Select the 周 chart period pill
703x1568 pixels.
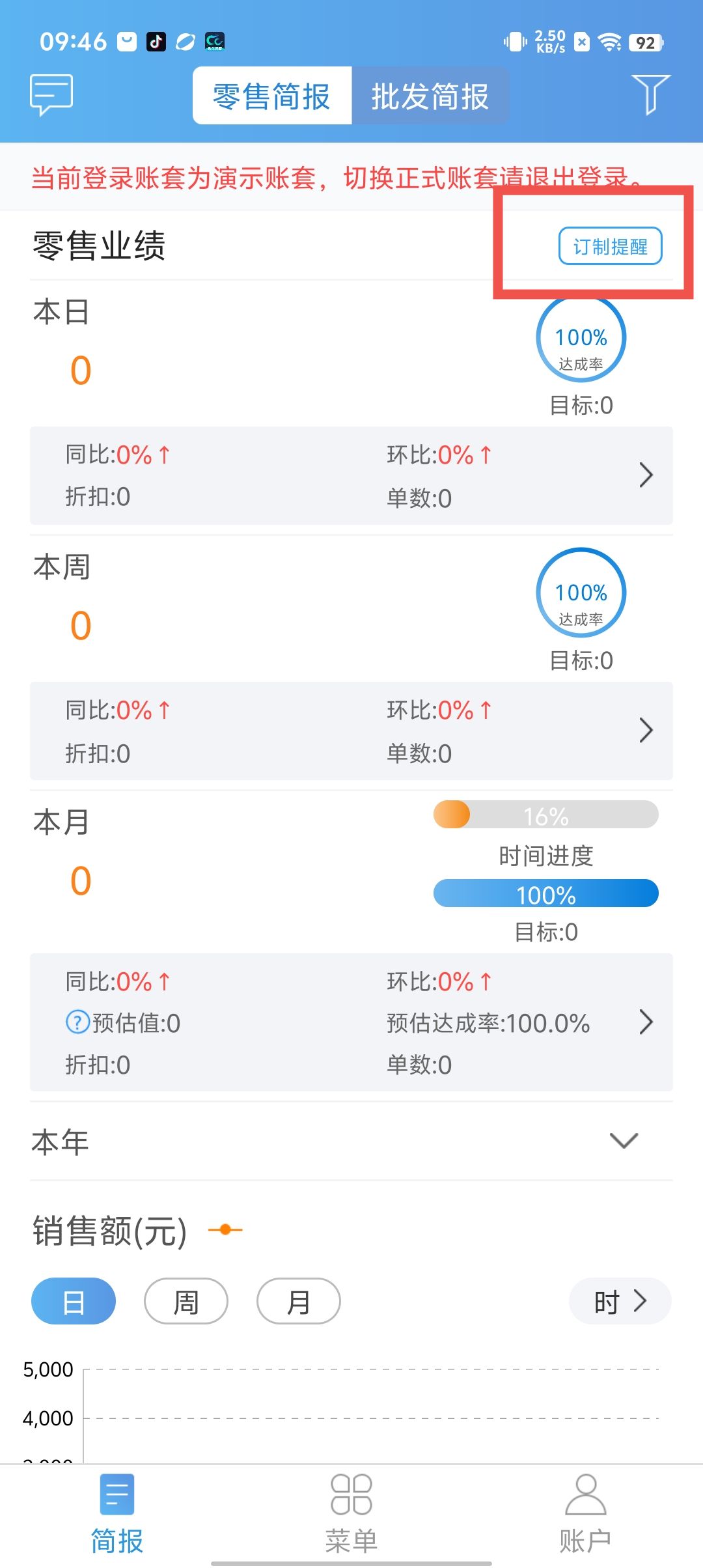[x=186, y=1301]
